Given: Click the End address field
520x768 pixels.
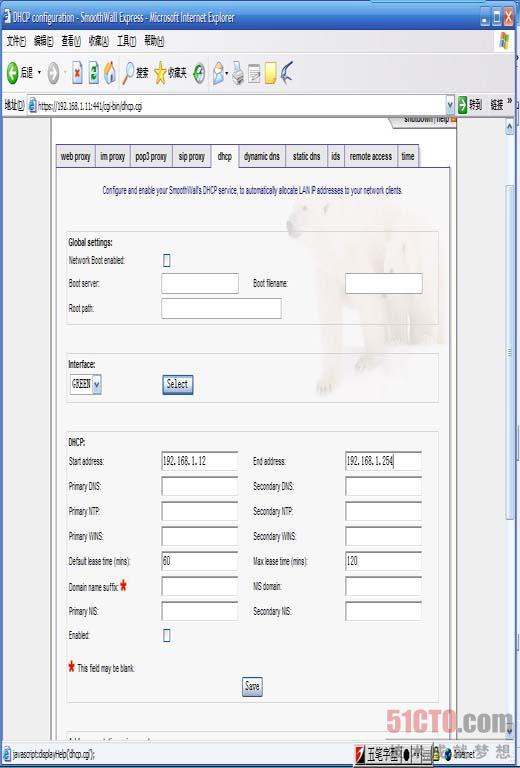Looking at the screenshot, I should (x=383, y=461).
